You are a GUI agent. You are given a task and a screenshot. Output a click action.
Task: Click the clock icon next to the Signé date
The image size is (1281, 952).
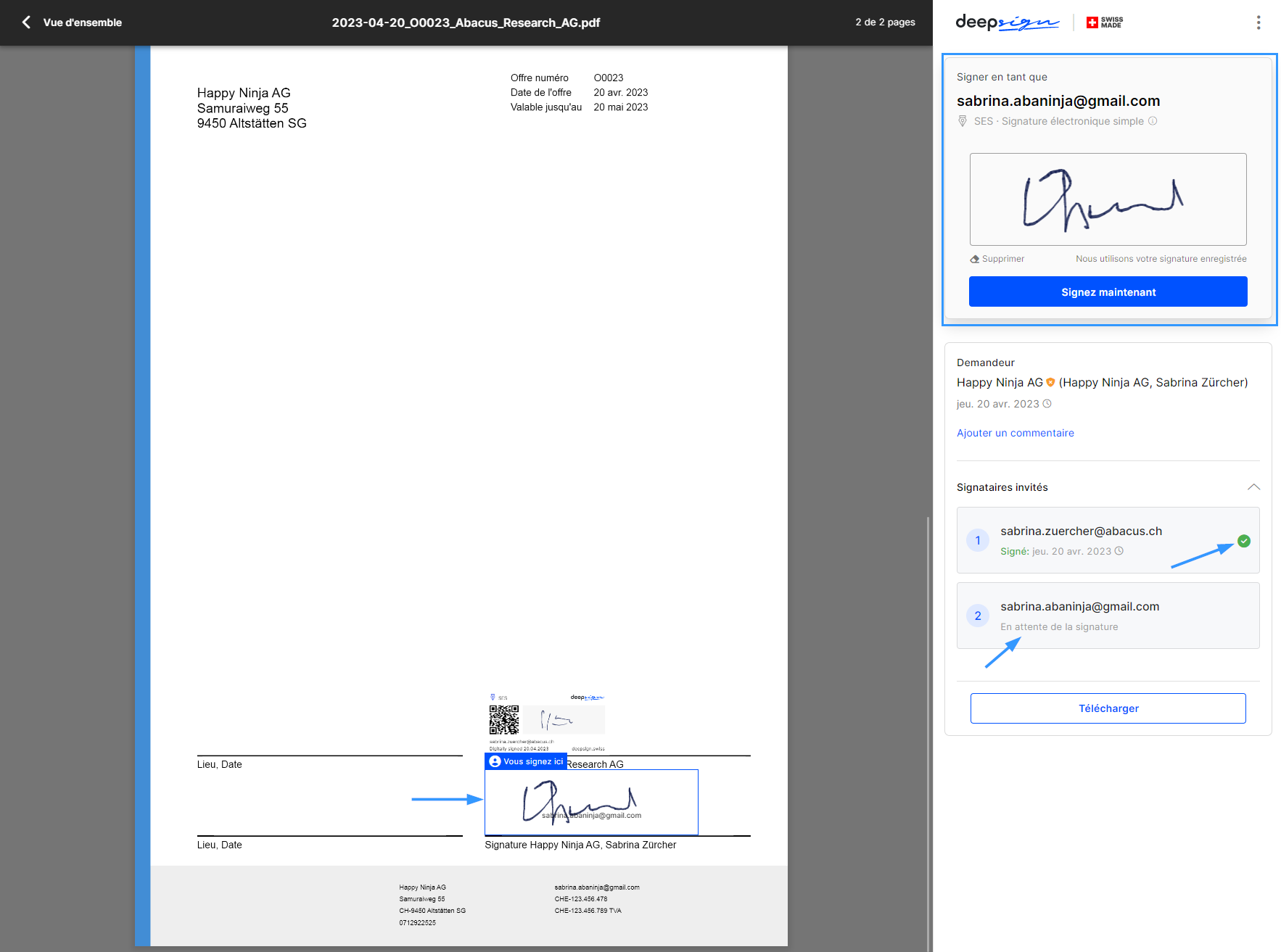click(x=1119, y=551)
